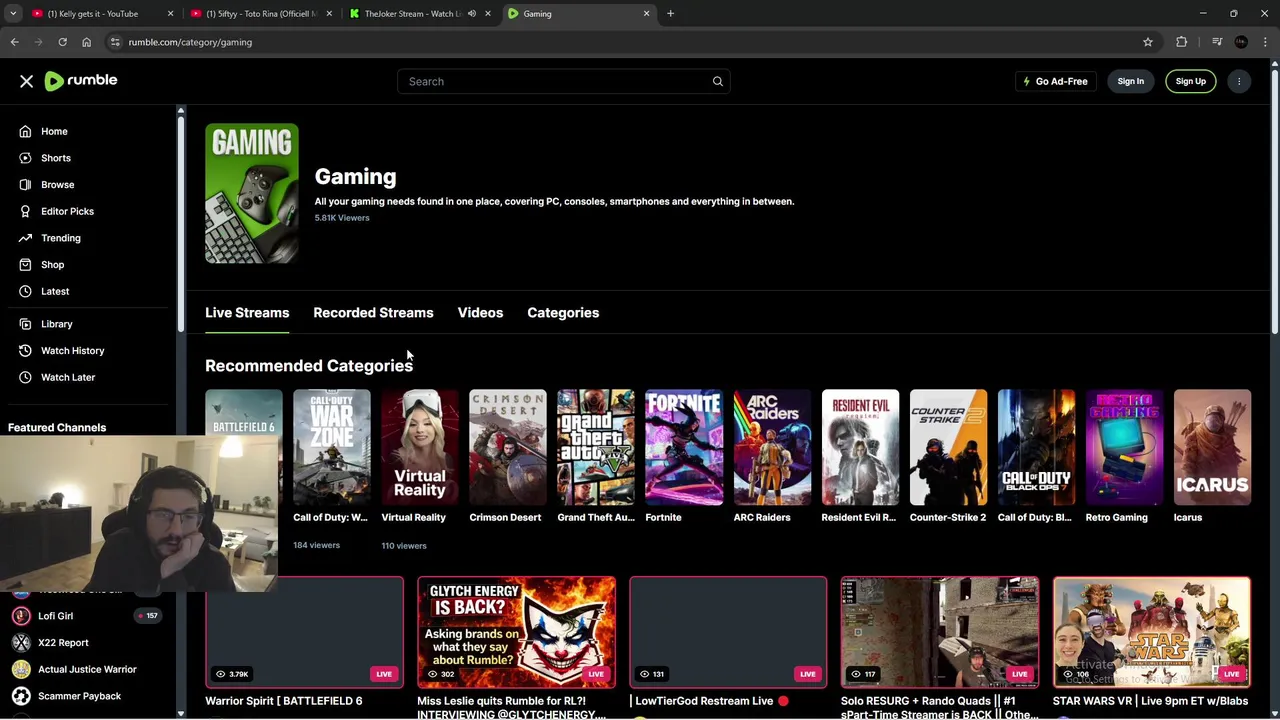Switch to Categories tab
This screenshot has width=1280, height=720.
pos(563,313)
